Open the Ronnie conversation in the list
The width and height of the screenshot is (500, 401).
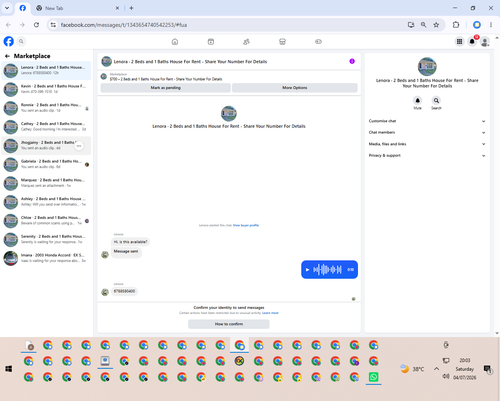click(x=46, y=108)
